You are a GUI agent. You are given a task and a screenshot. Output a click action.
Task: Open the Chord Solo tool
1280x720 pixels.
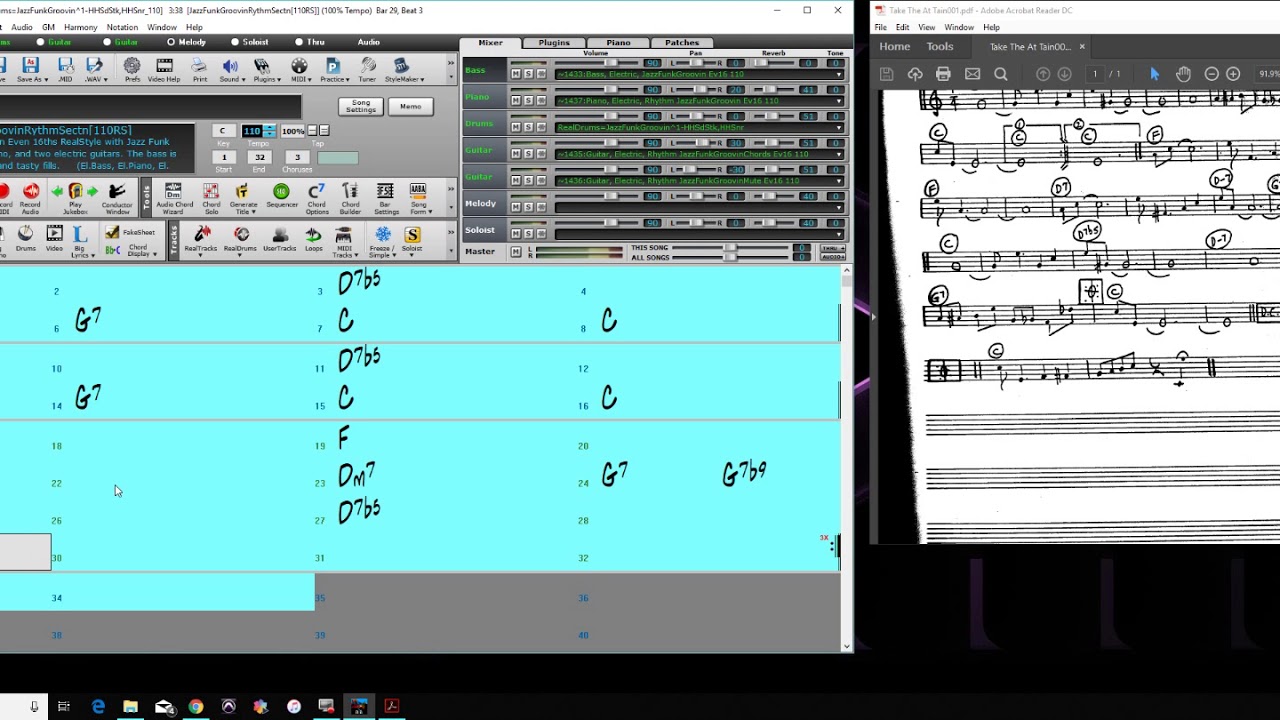coord(211,196)
